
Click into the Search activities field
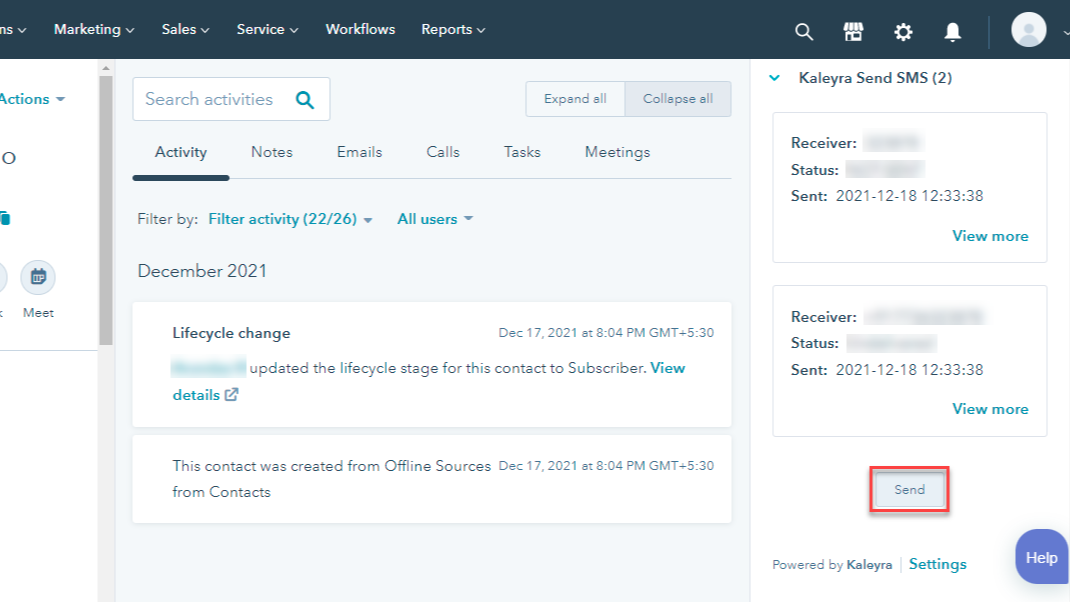(210, 99)
